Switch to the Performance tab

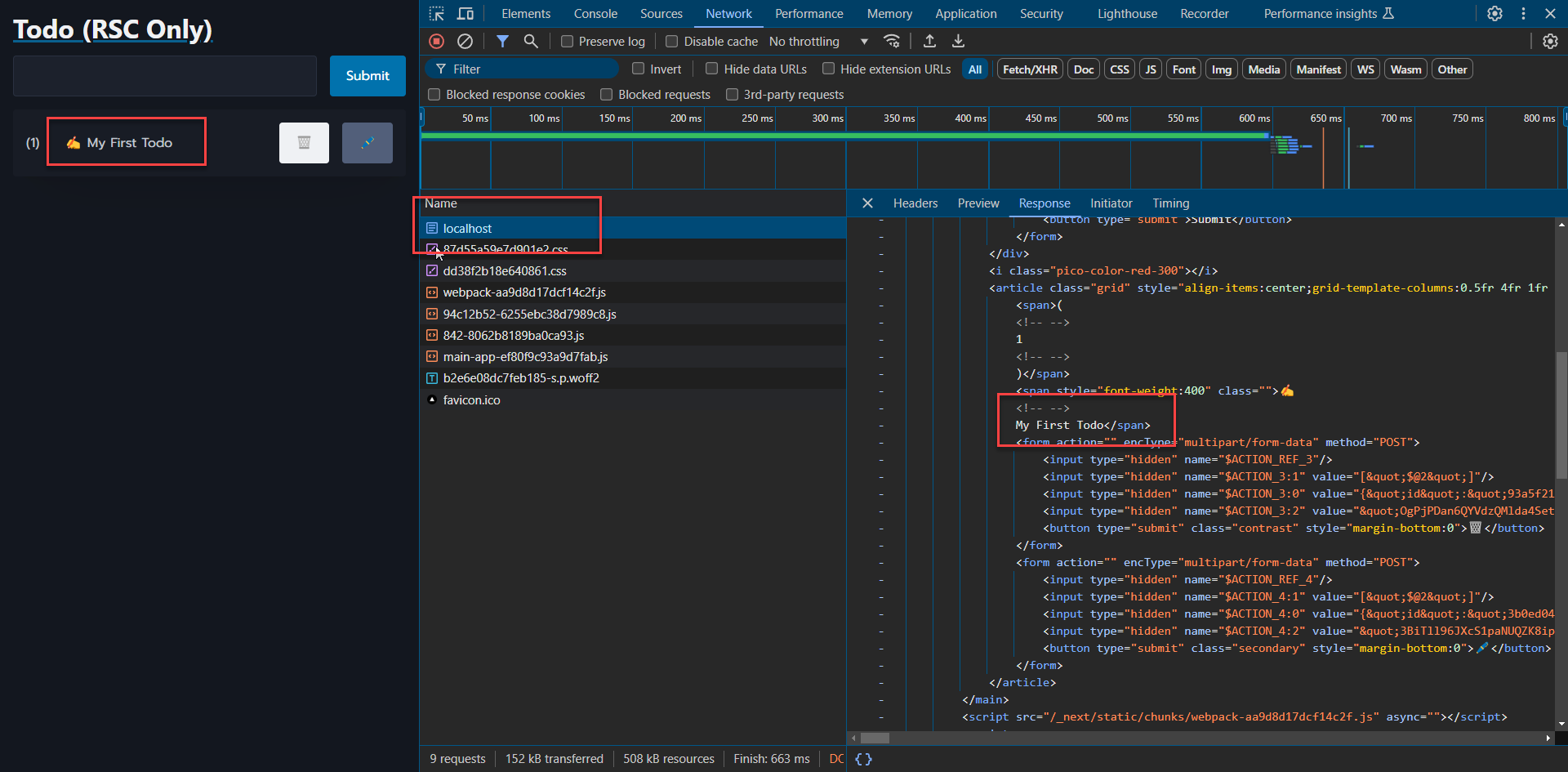click(809, 14)
